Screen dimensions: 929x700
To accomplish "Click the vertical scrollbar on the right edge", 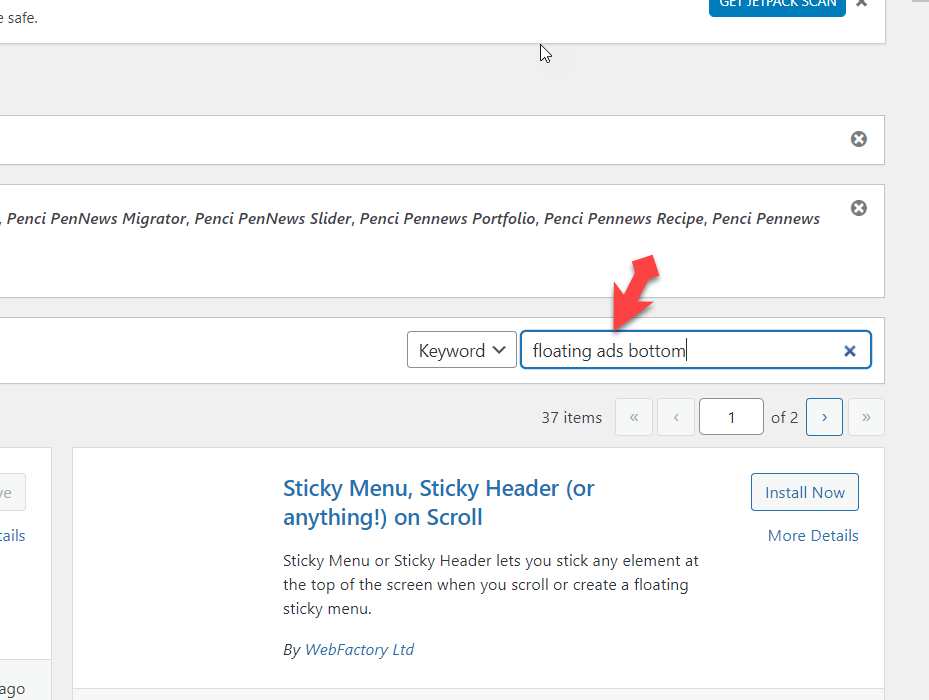I will tap(920, 350).
